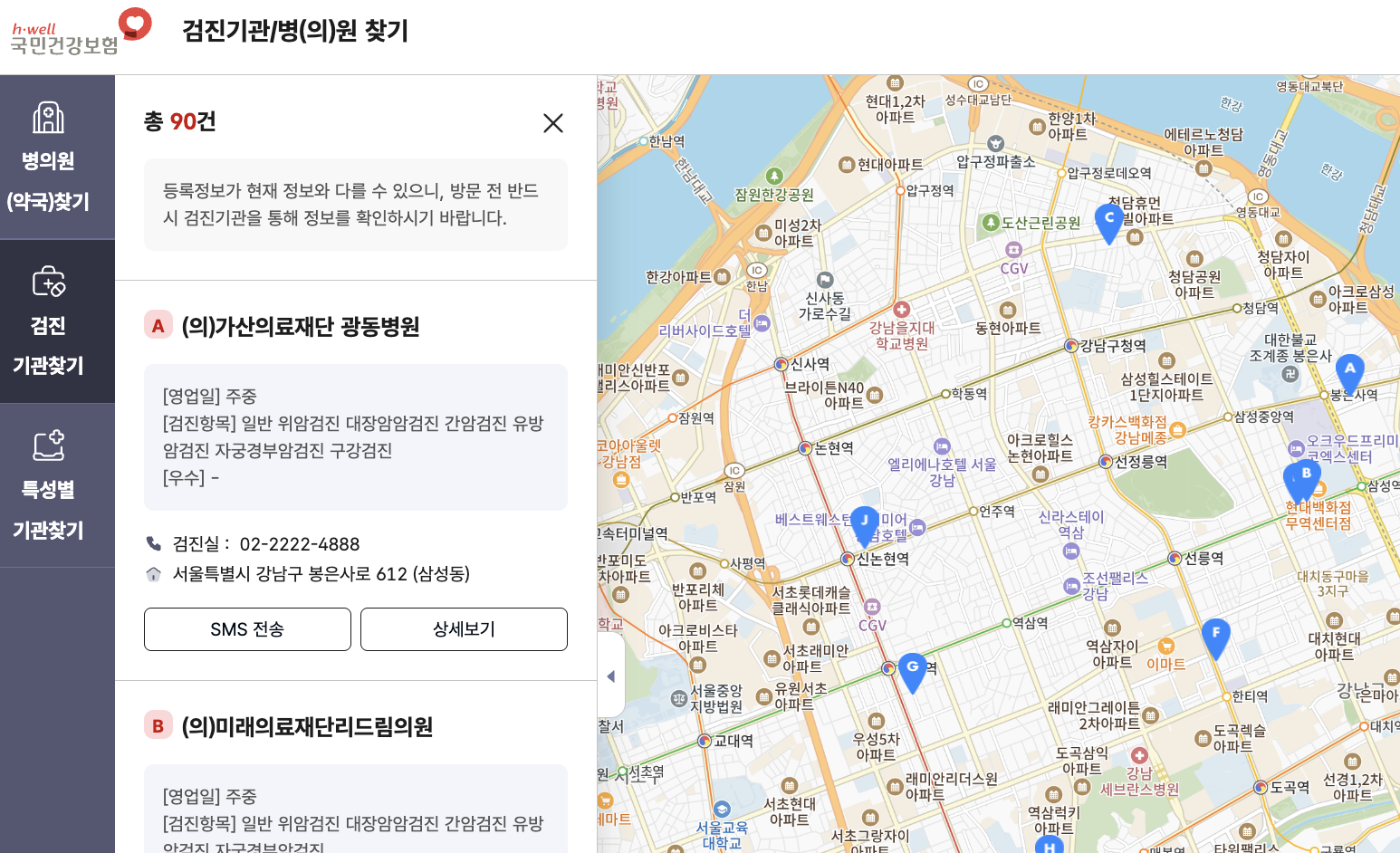The image size is (1400, 853).
Task: Close the results panel with the X
Action: click(x=553, y=123)
